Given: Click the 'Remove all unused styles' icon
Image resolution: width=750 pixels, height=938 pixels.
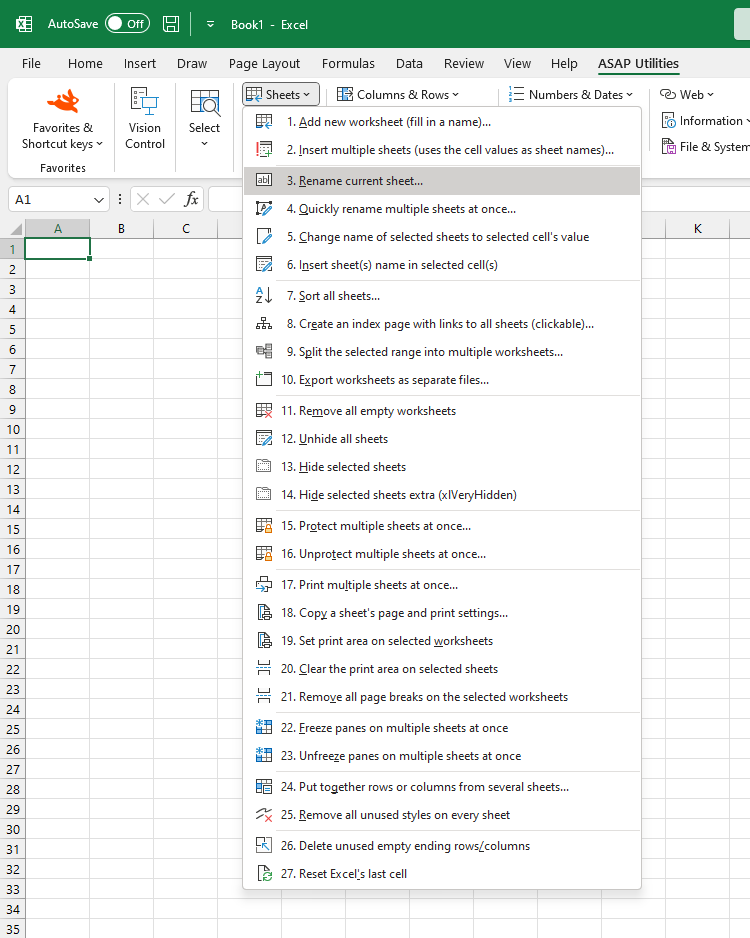Looking at the screenshot, I should (x=264, y=814).
